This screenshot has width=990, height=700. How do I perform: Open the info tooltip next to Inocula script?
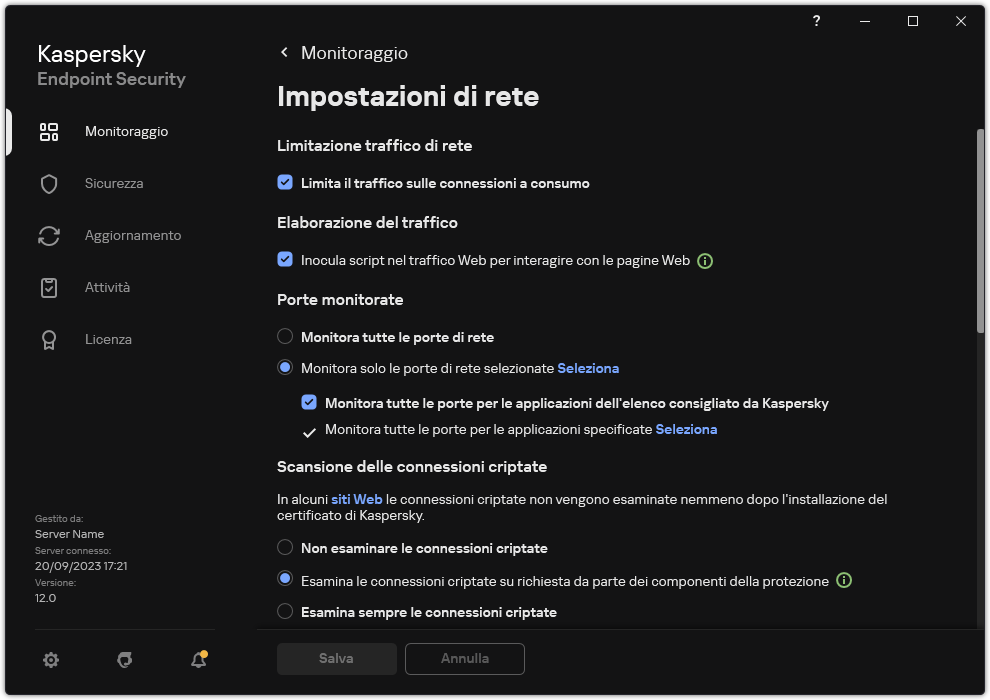pyautogui.click(x=705, y=261)
